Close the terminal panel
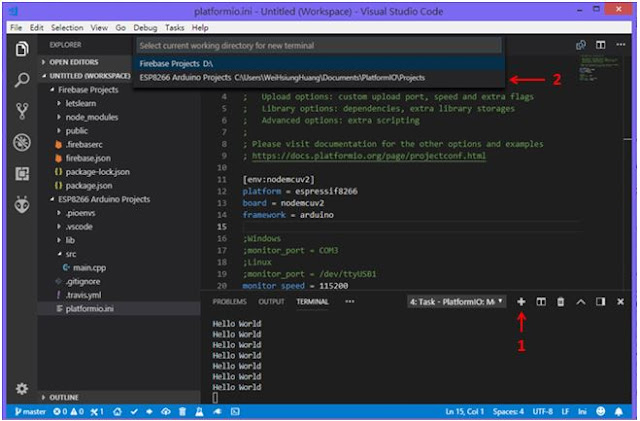The height and width of the screenshot is (421, 640). (x=620, y=302)
